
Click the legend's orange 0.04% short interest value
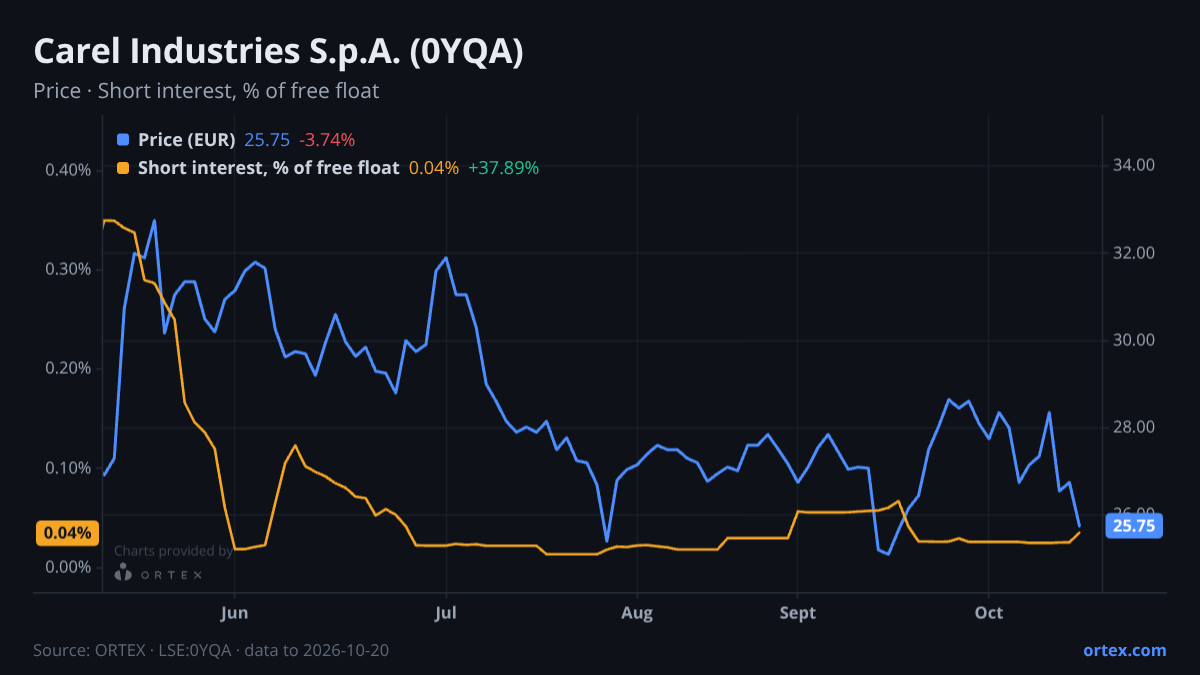(434, 168)
